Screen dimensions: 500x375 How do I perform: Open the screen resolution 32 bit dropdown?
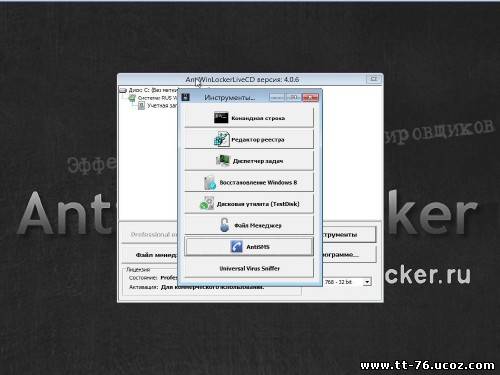367,282
